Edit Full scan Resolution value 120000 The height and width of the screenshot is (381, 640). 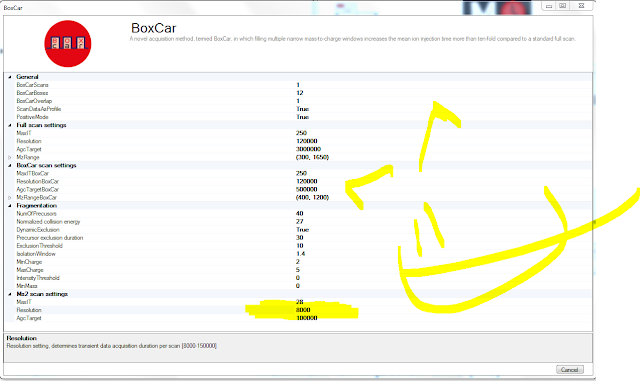tap(307, 141)
